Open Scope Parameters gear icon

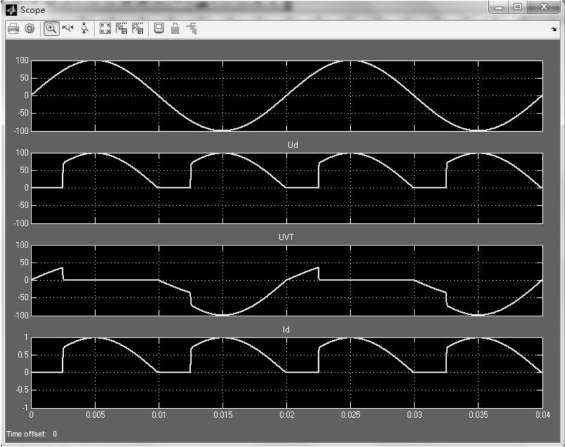[30, 28]
